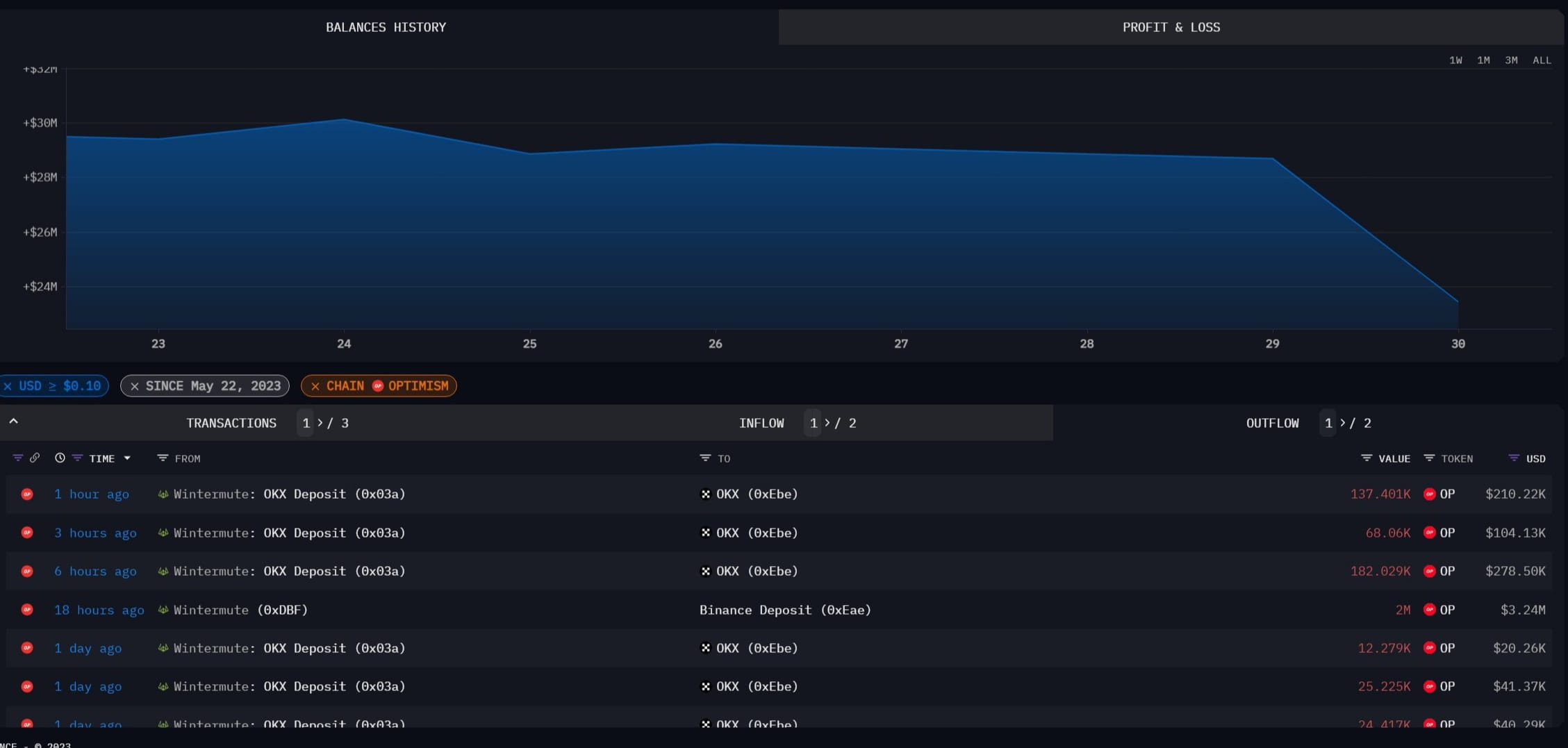The image size is (1568, 748).
Task: Open the USD column filter
Action: 1514,458
